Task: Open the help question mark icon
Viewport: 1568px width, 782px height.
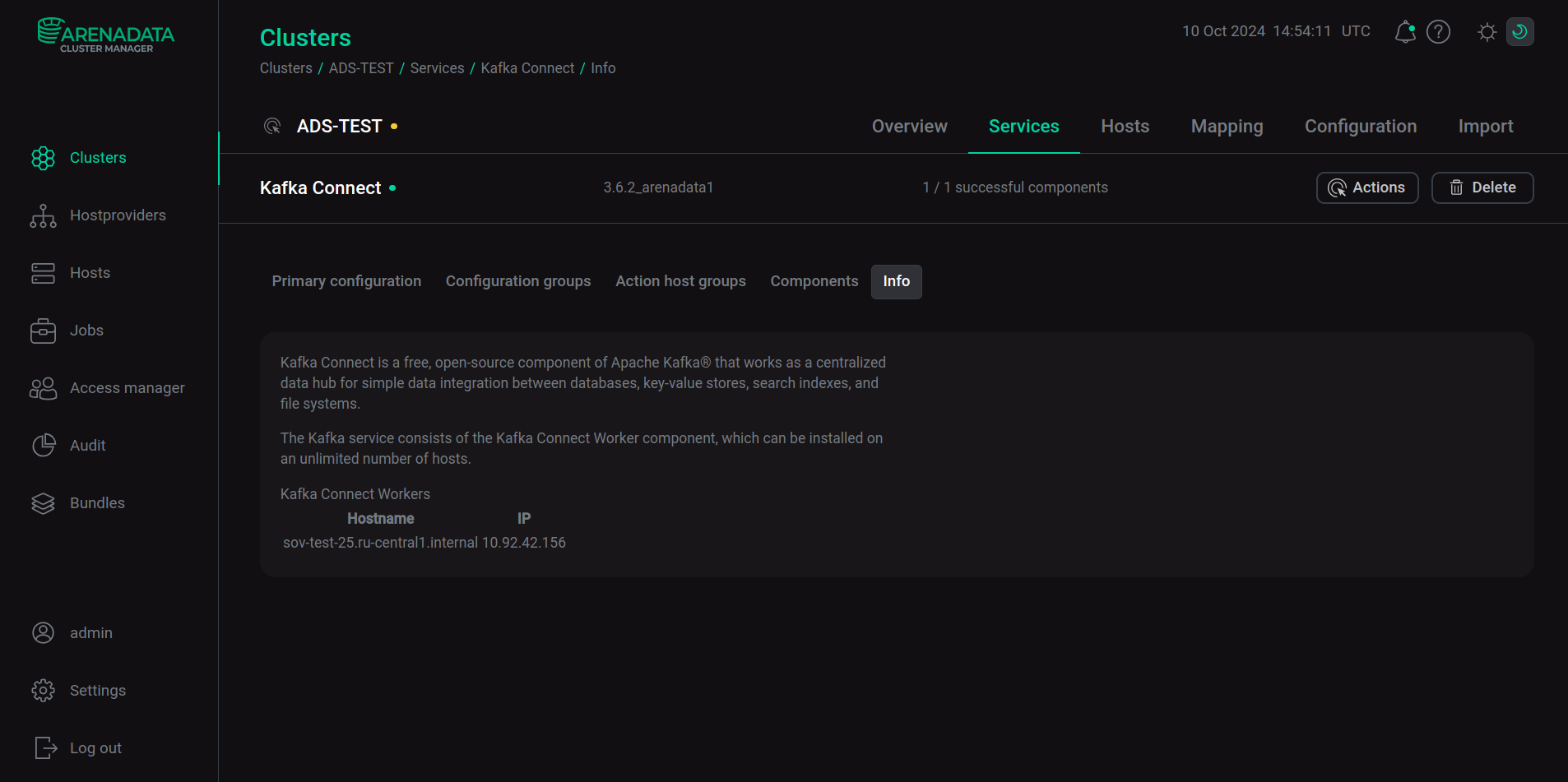Action: tap(1438, 32)
